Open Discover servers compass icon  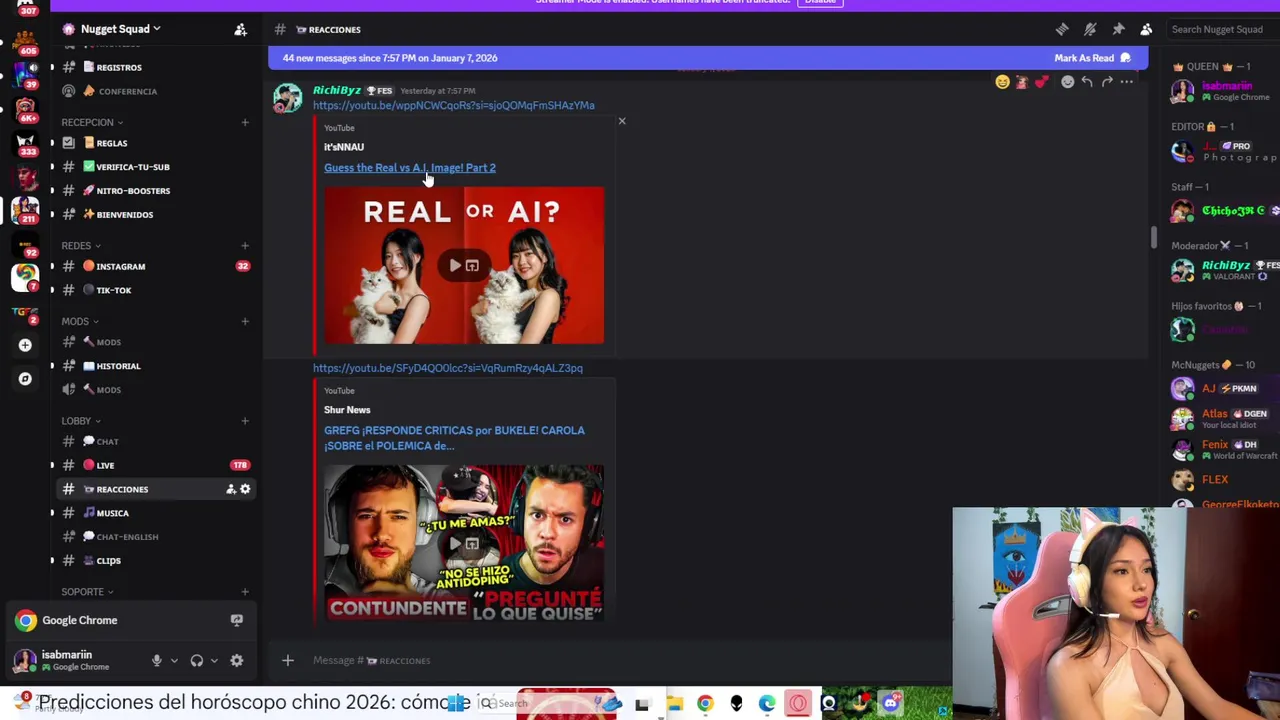coord(25,379)
